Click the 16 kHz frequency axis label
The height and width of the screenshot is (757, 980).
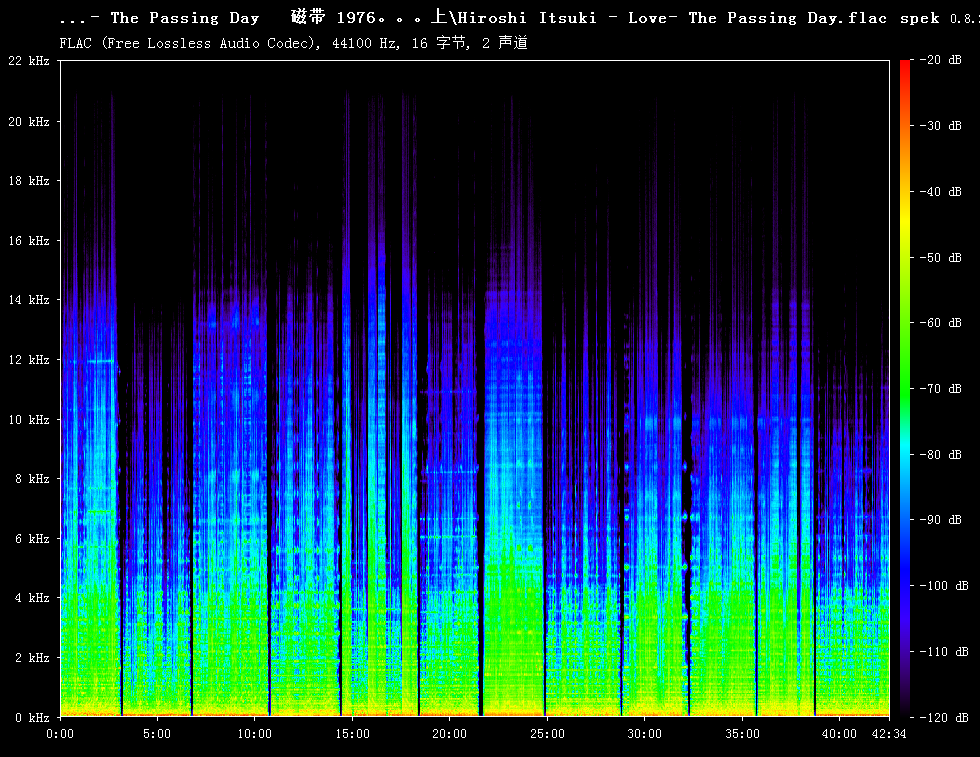[29, 241]
